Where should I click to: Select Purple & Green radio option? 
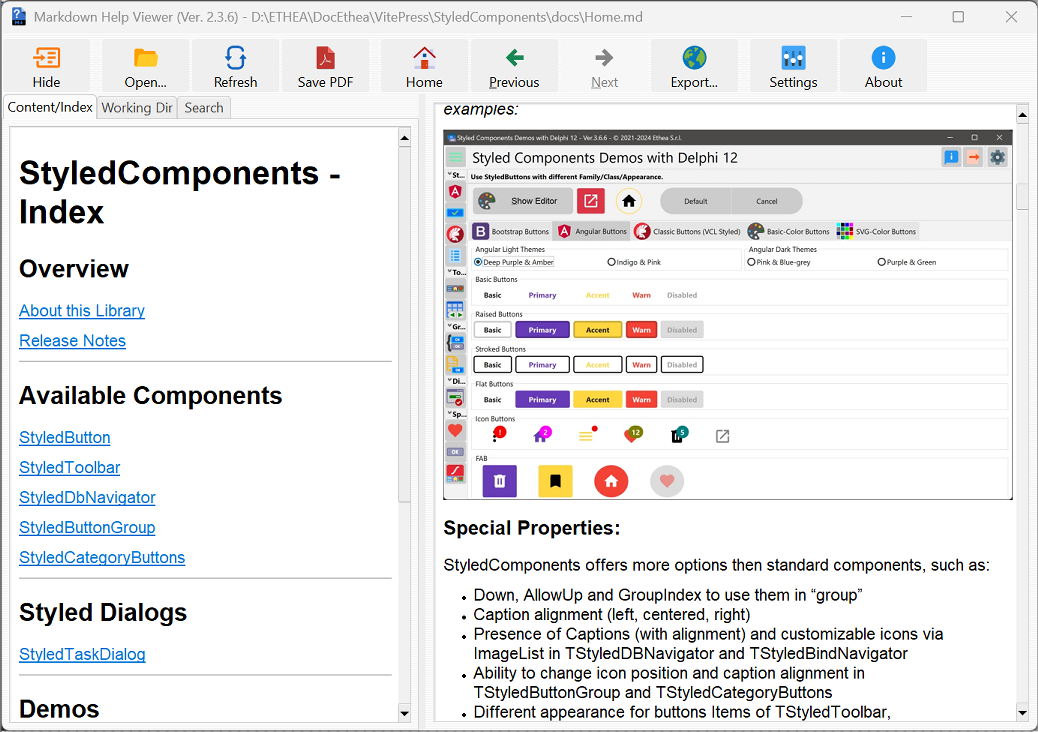click(x=907, y=263)
